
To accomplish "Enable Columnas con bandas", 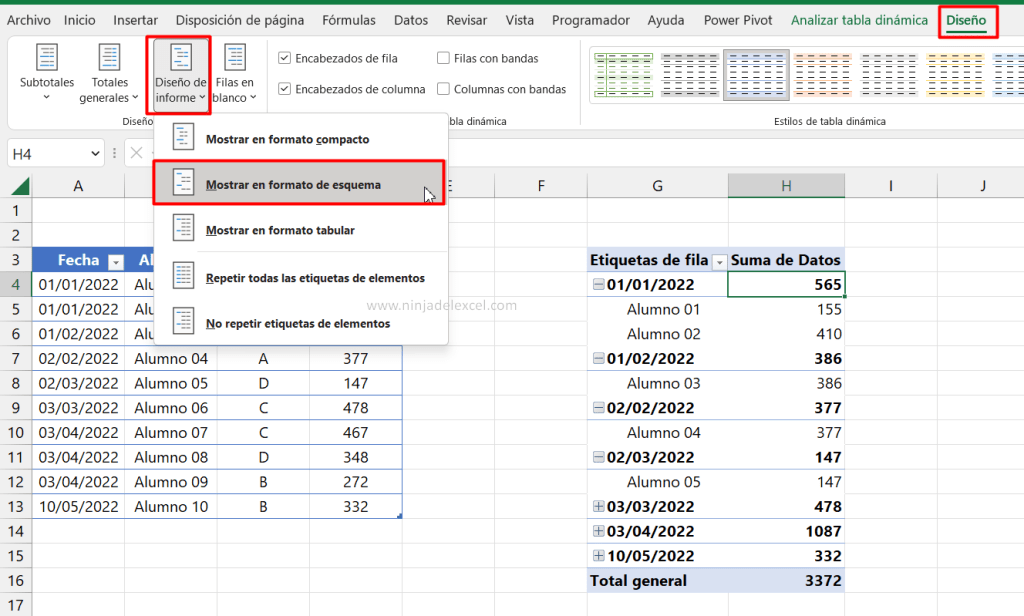I will (446, 88).
